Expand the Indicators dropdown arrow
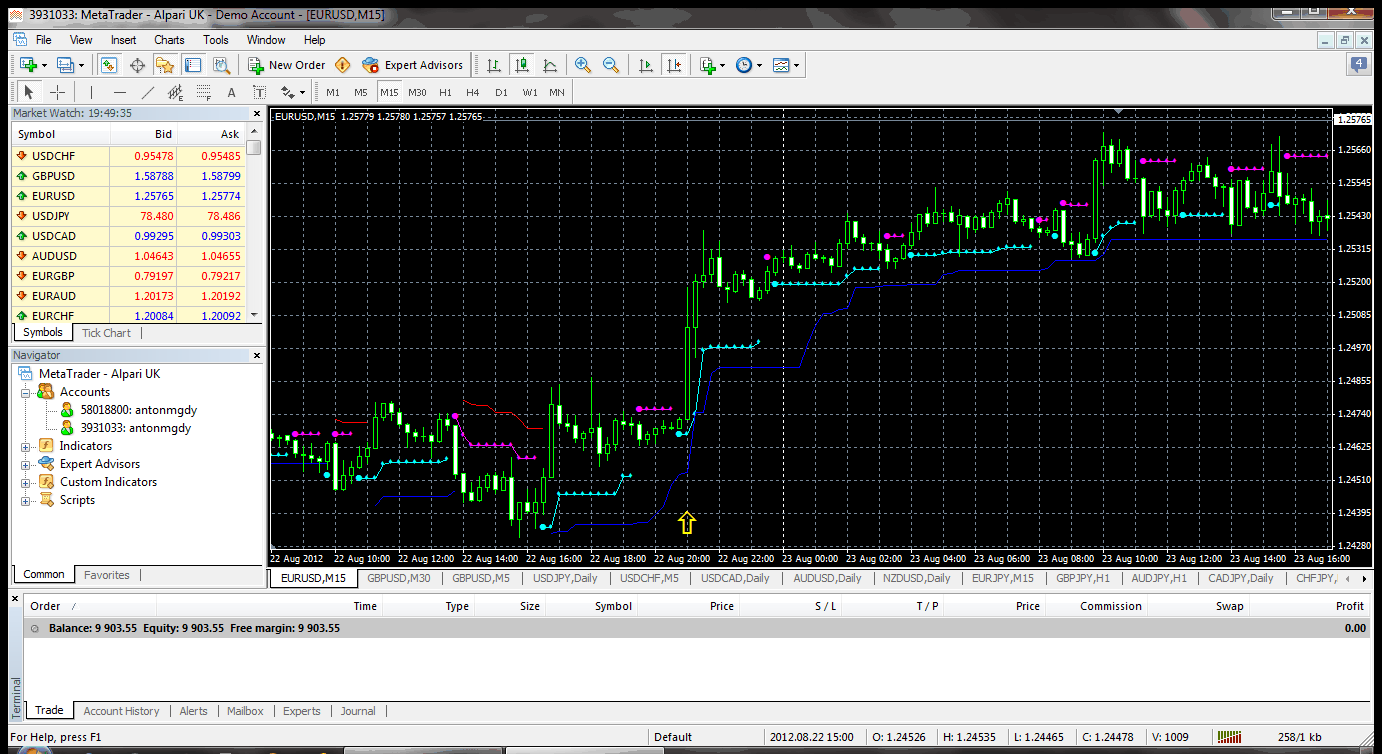Viewport: 1382px width, 754px height. [x=723, y=65]
